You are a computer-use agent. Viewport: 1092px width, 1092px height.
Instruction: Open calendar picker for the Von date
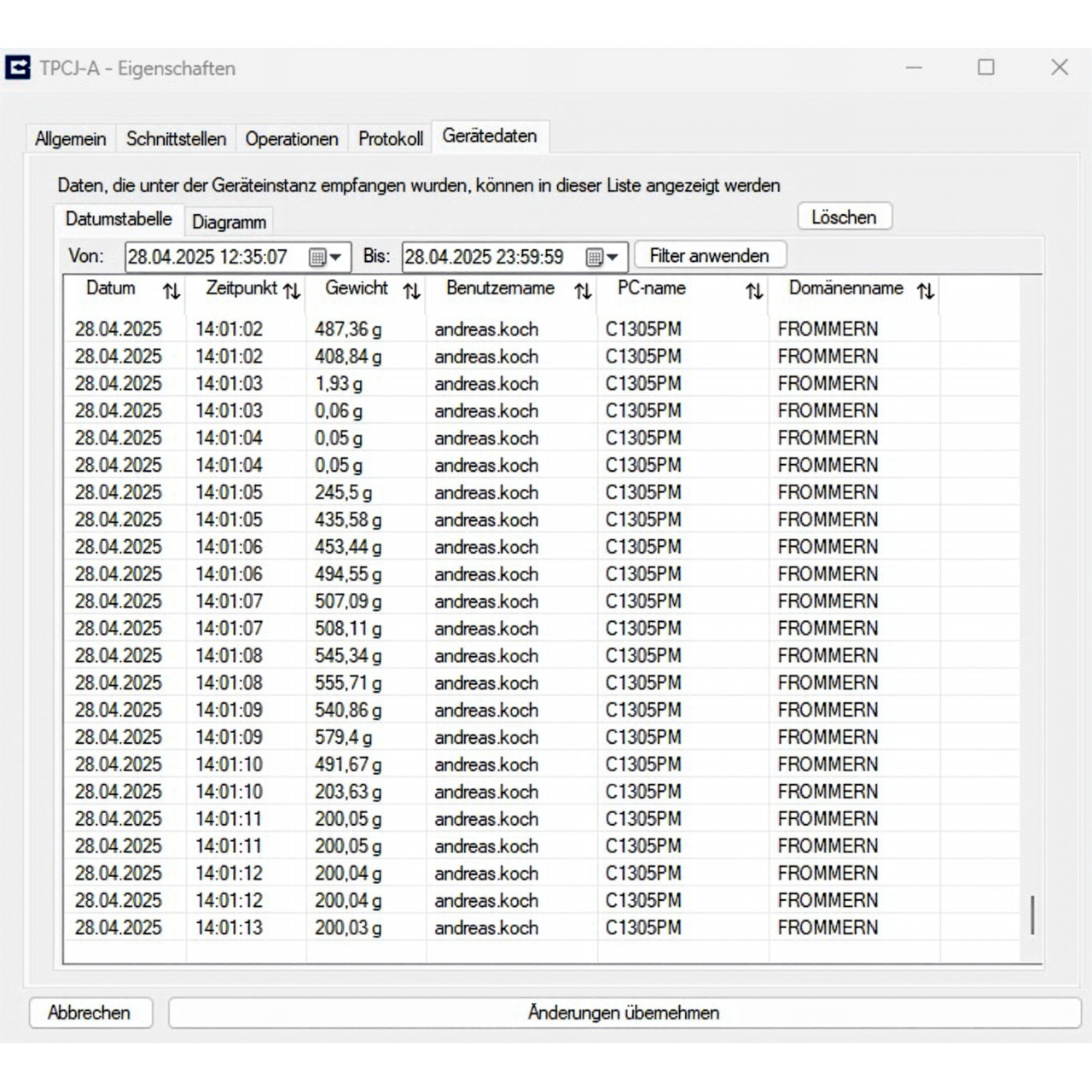tap(325, 257)
